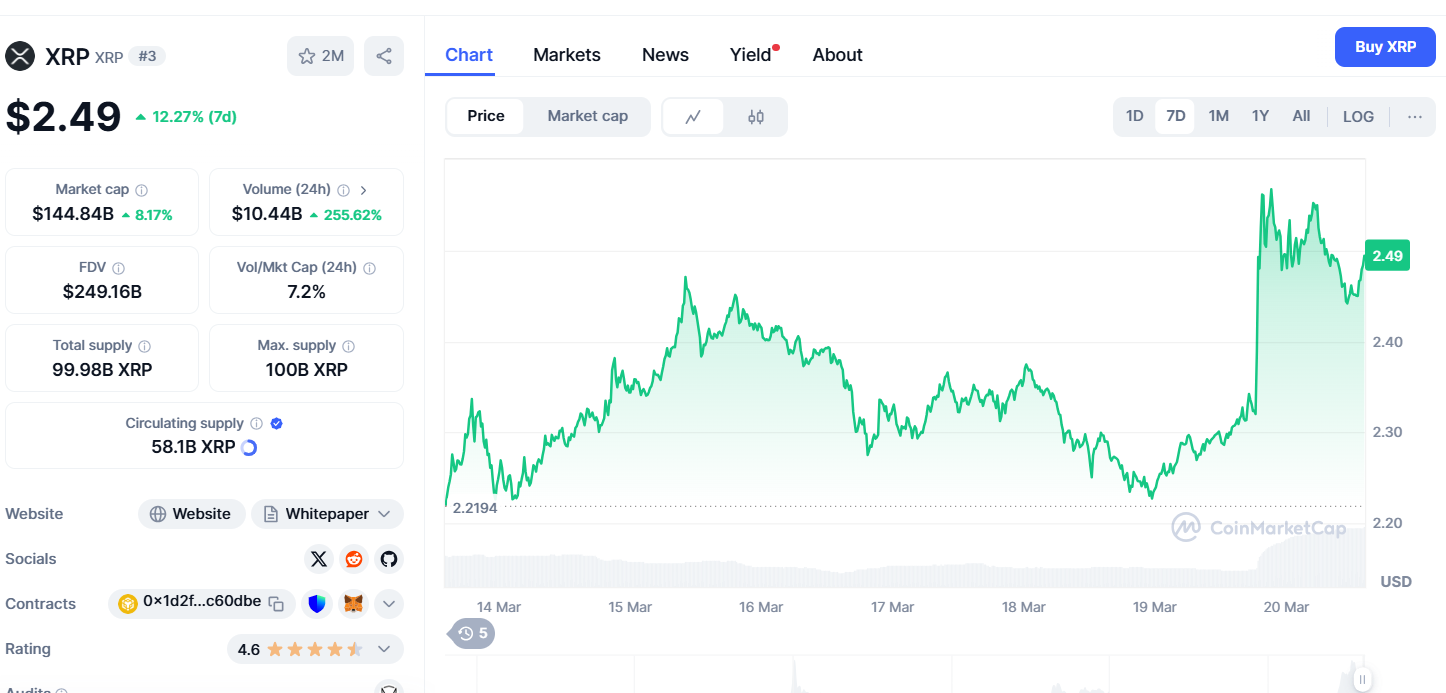Open the Volume (24h) details arrow
The height and width of the screenshot is (693, 1446).
[x=363, y=190]
